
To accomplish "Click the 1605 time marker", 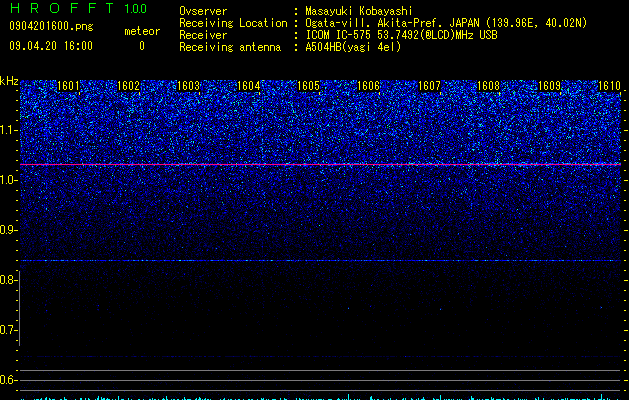I will [308, 86].
